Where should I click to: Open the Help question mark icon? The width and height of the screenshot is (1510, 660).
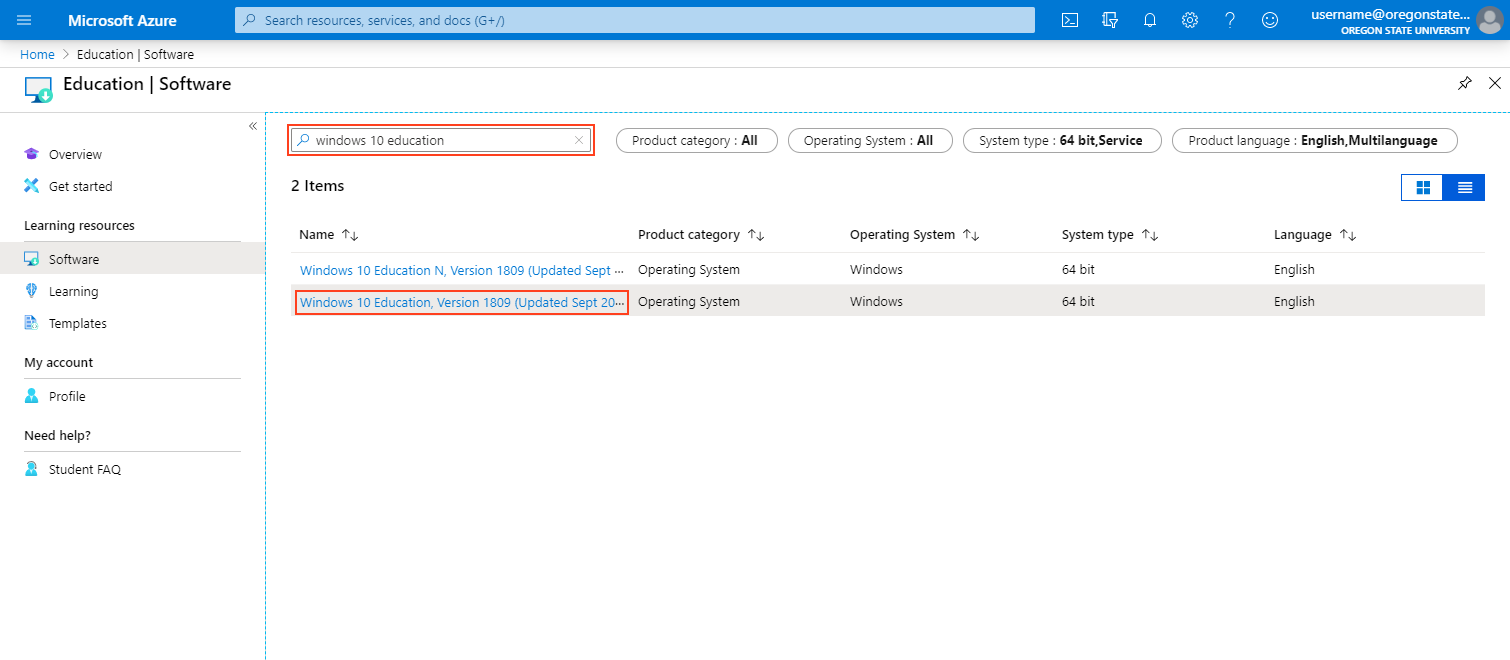pyautogui.click(x=1229, y=20)
